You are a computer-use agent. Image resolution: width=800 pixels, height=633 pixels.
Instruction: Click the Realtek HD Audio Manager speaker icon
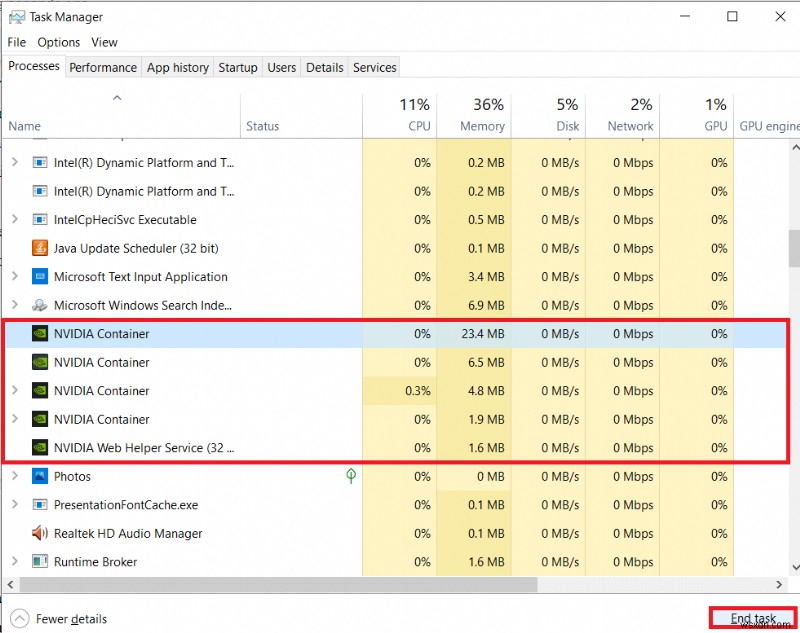point(40,533)
